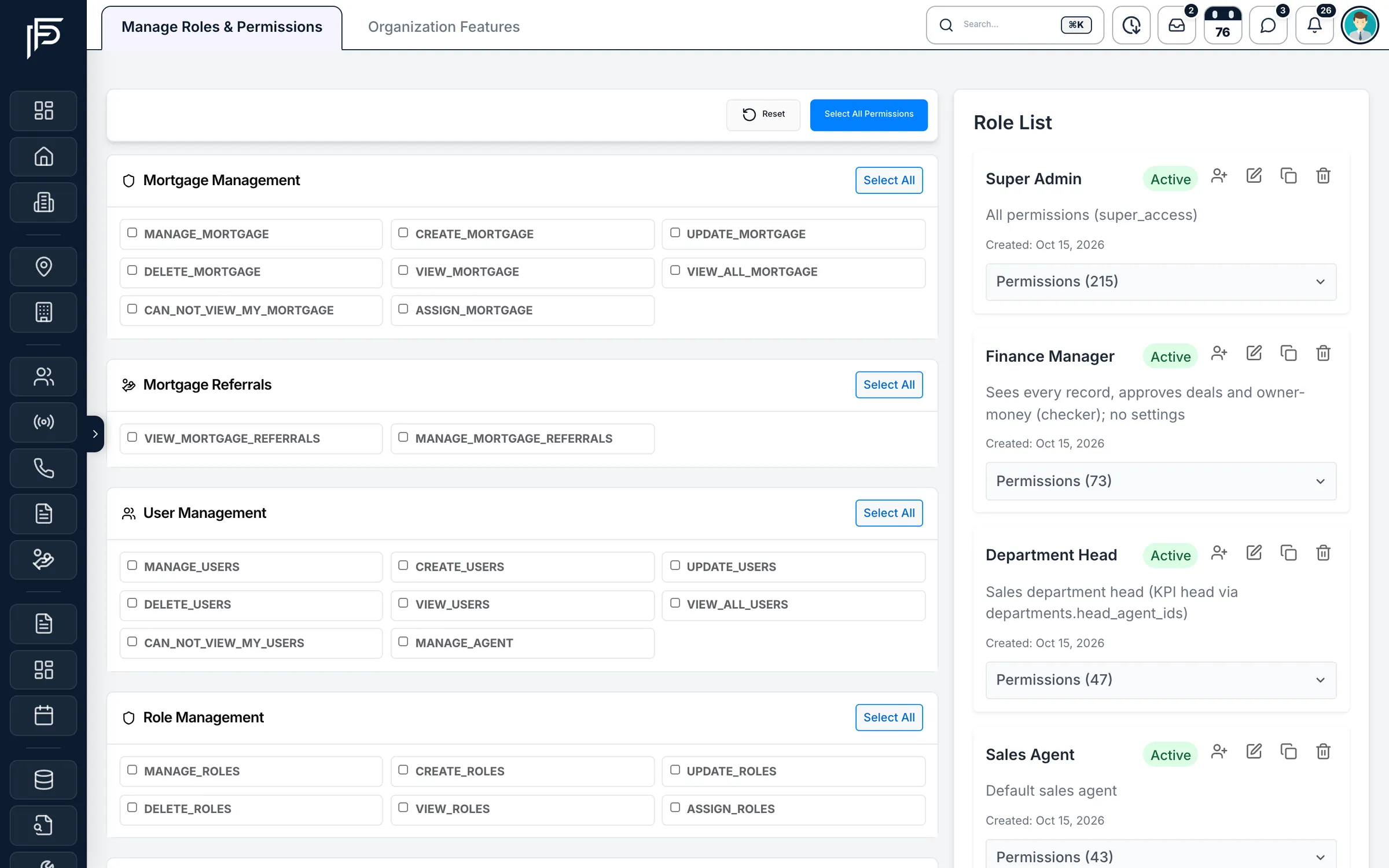
Task: Open the database icon in sidebar
Action: 43,779
